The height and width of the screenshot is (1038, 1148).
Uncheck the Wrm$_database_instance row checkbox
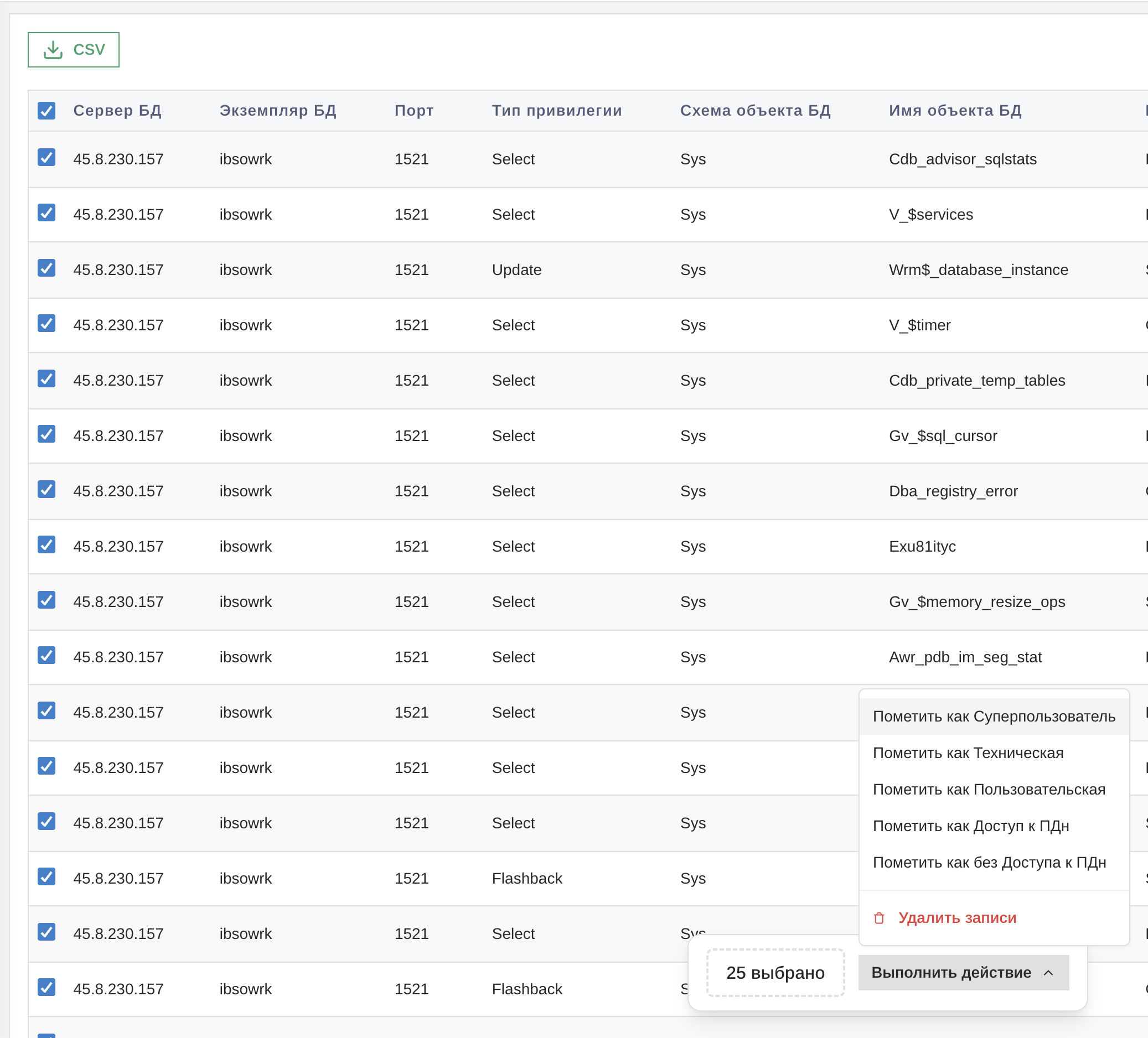46,268
